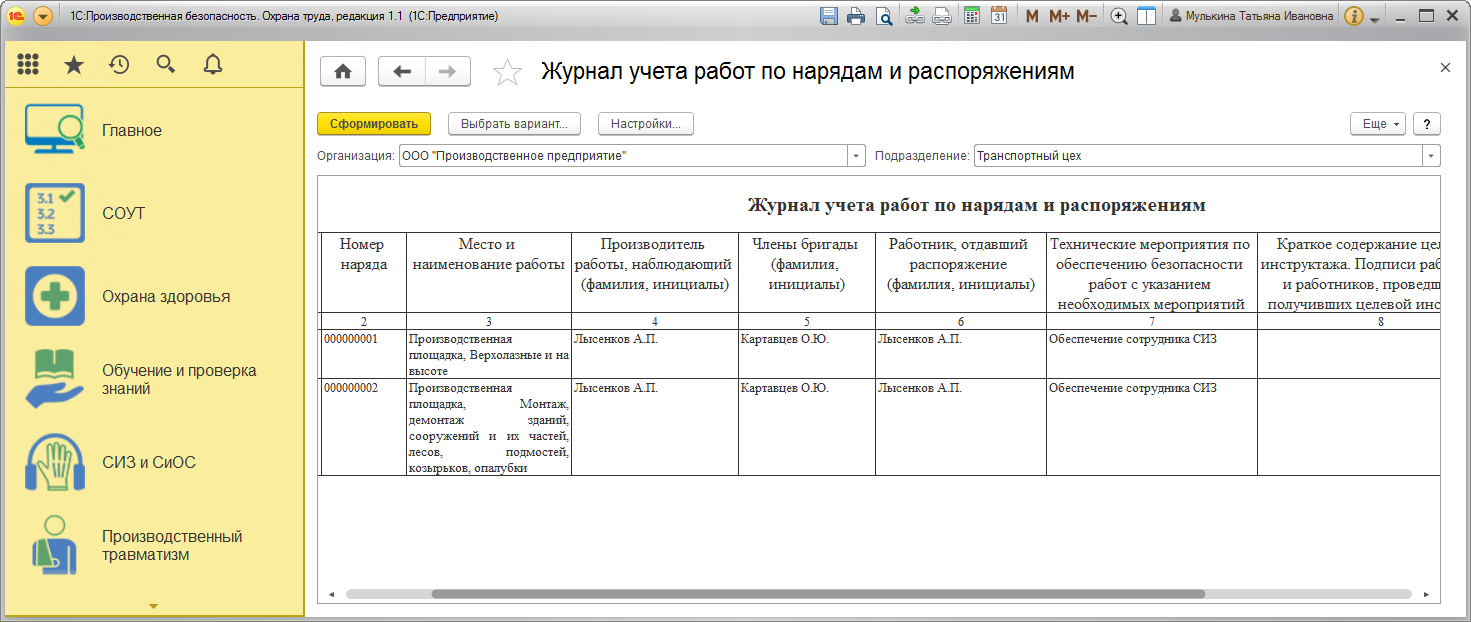Click the M− memory subtract button
The image size is (1471, 622).
click(x=1087, y=16)
